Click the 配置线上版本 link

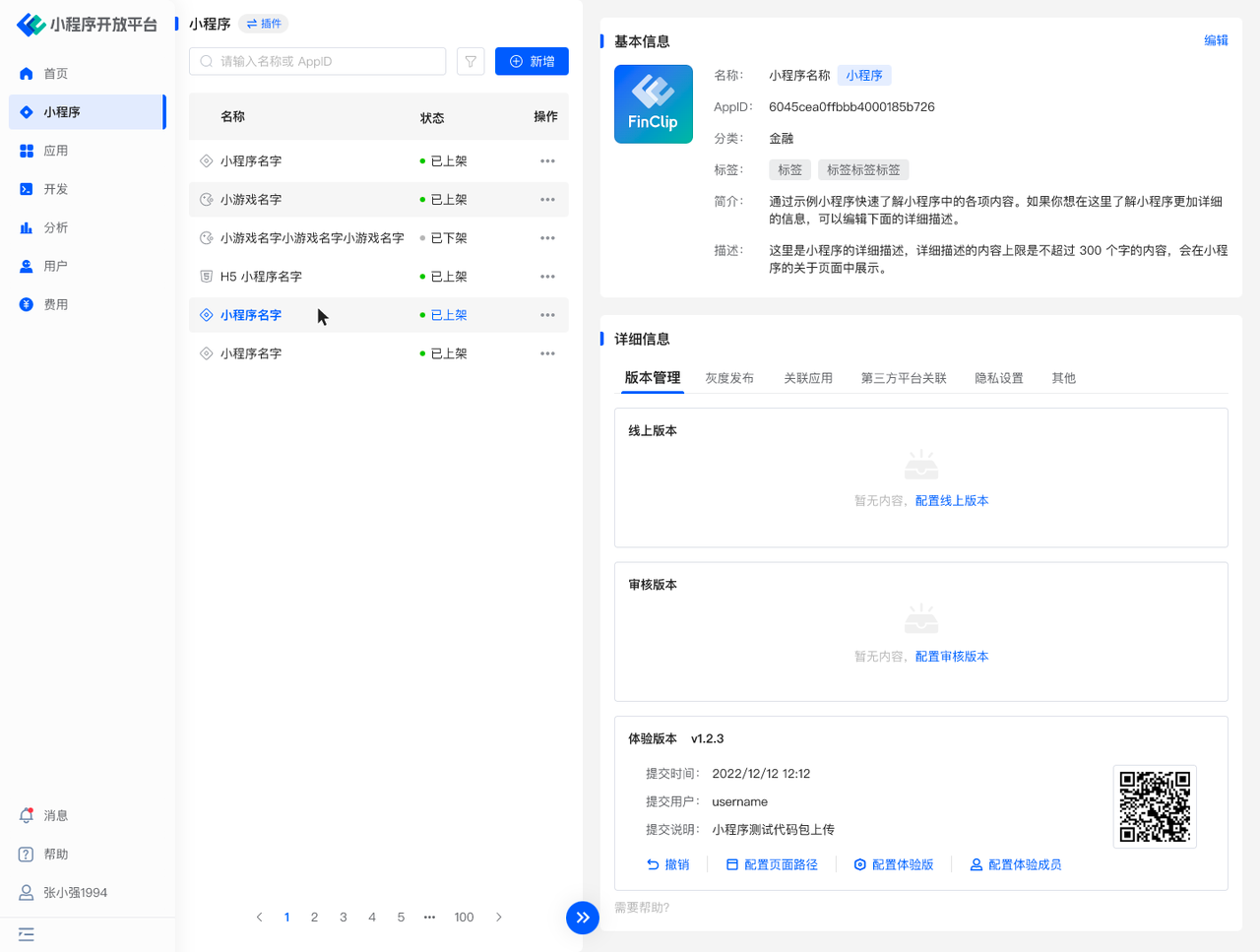(x=952, y=500)
